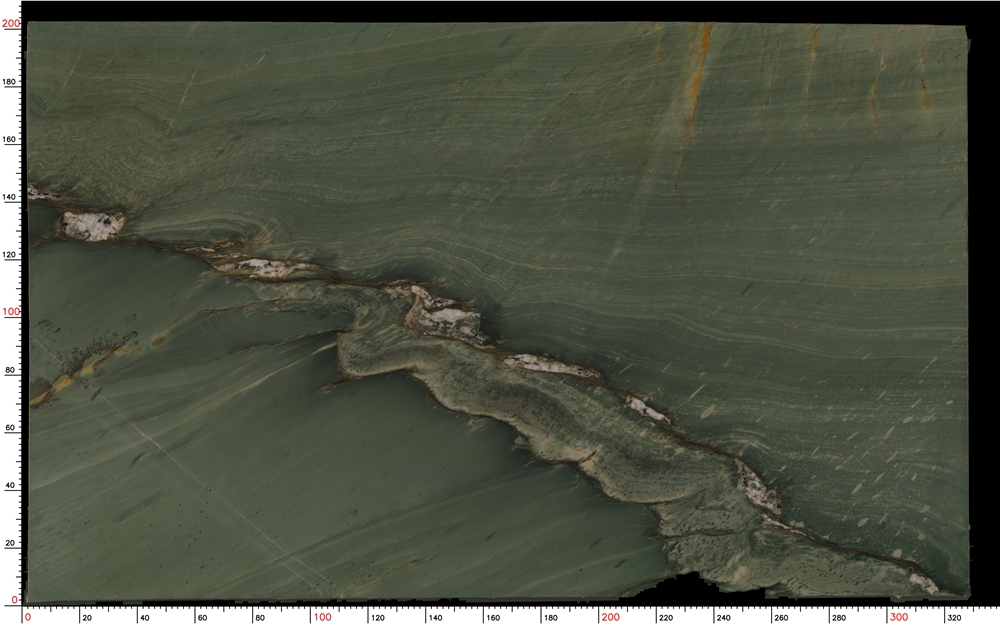Click the red 100 label on vertical ruler
Image resolution: width=1000 pixels, height=627 pixels.
pos(10,312)
